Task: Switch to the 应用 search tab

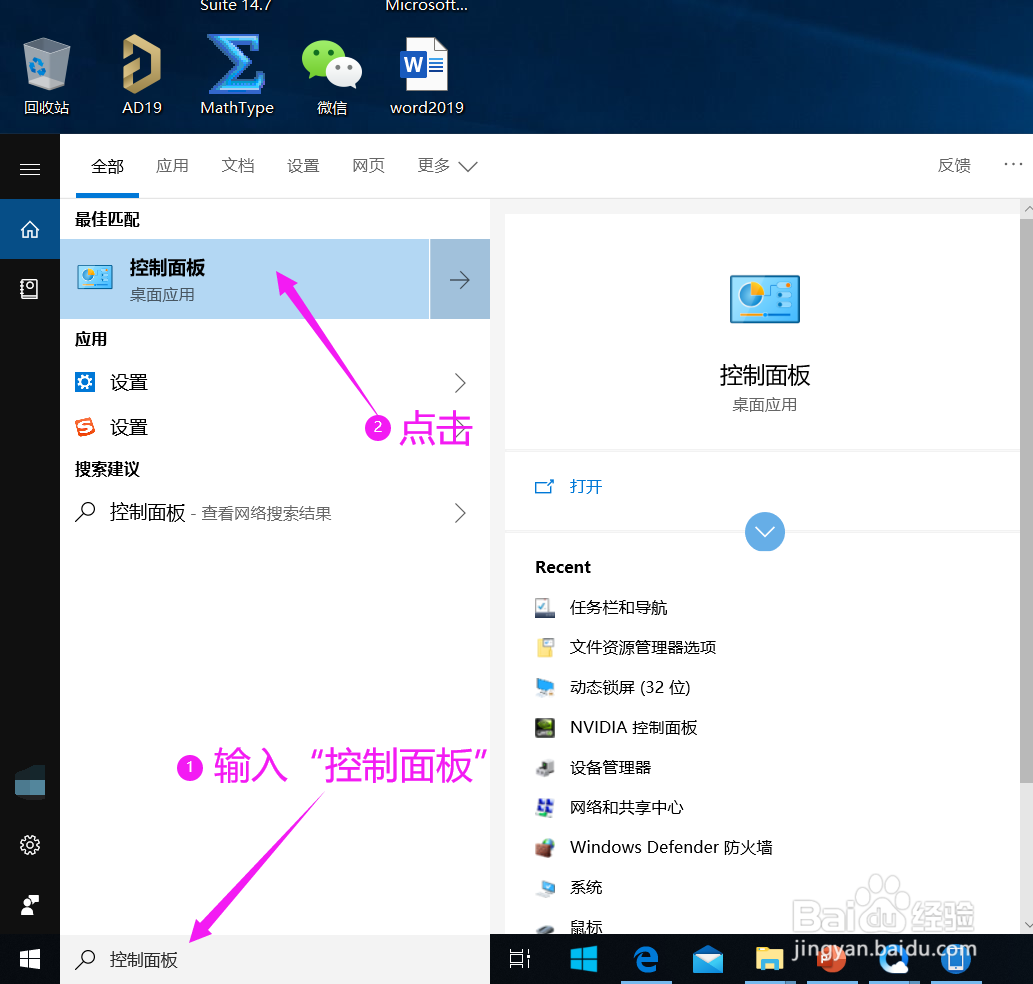Action: [172, 165]
